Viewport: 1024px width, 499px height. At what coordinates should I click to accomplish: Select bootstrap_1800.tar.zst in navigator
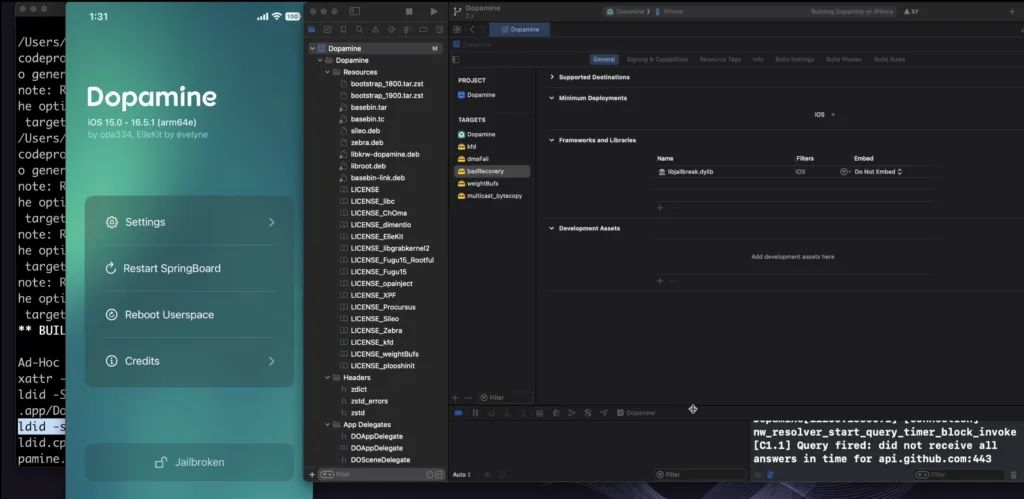click(387, 84)
